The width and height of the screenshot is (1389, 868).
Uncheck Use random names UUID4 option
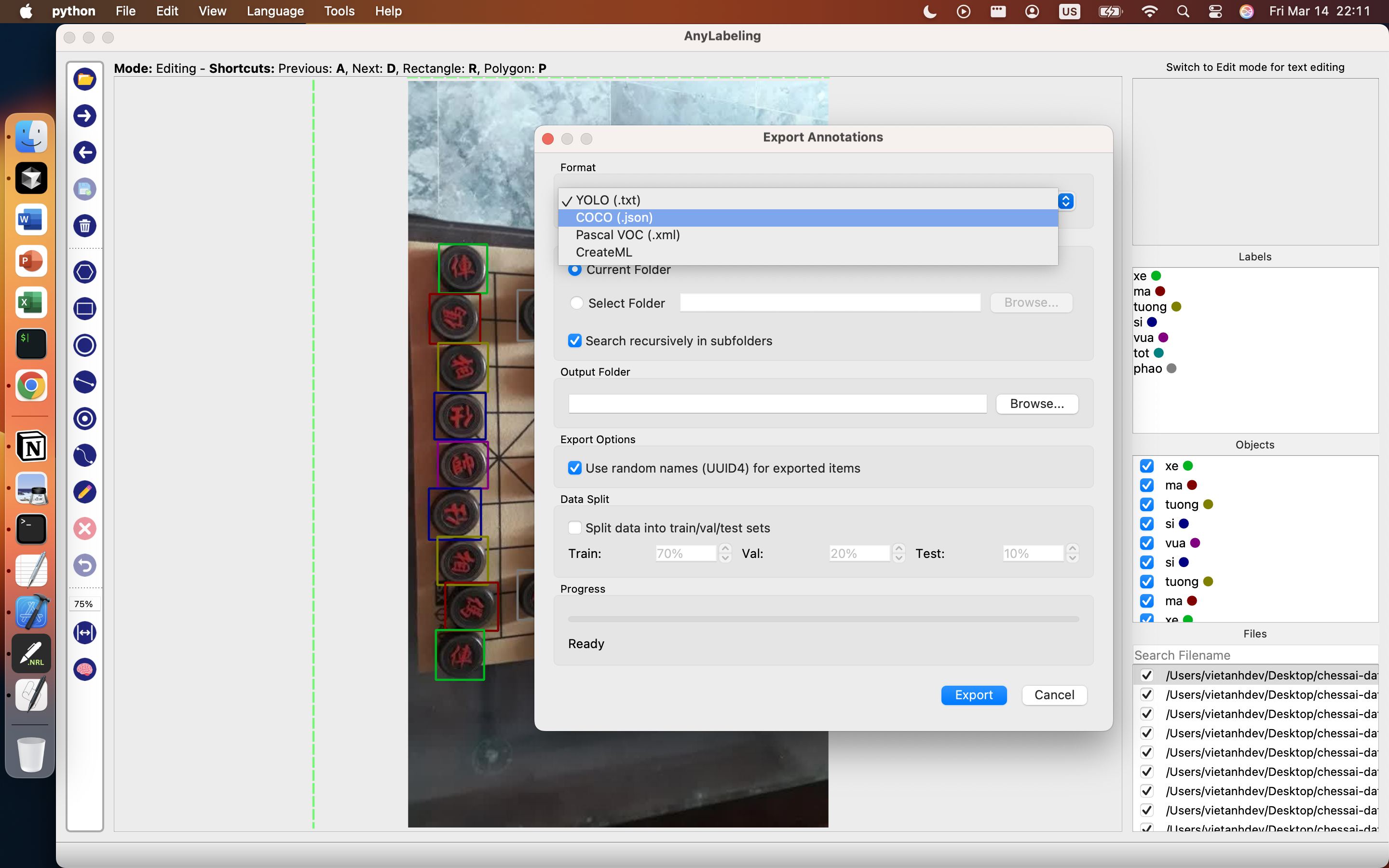(574, 468)
